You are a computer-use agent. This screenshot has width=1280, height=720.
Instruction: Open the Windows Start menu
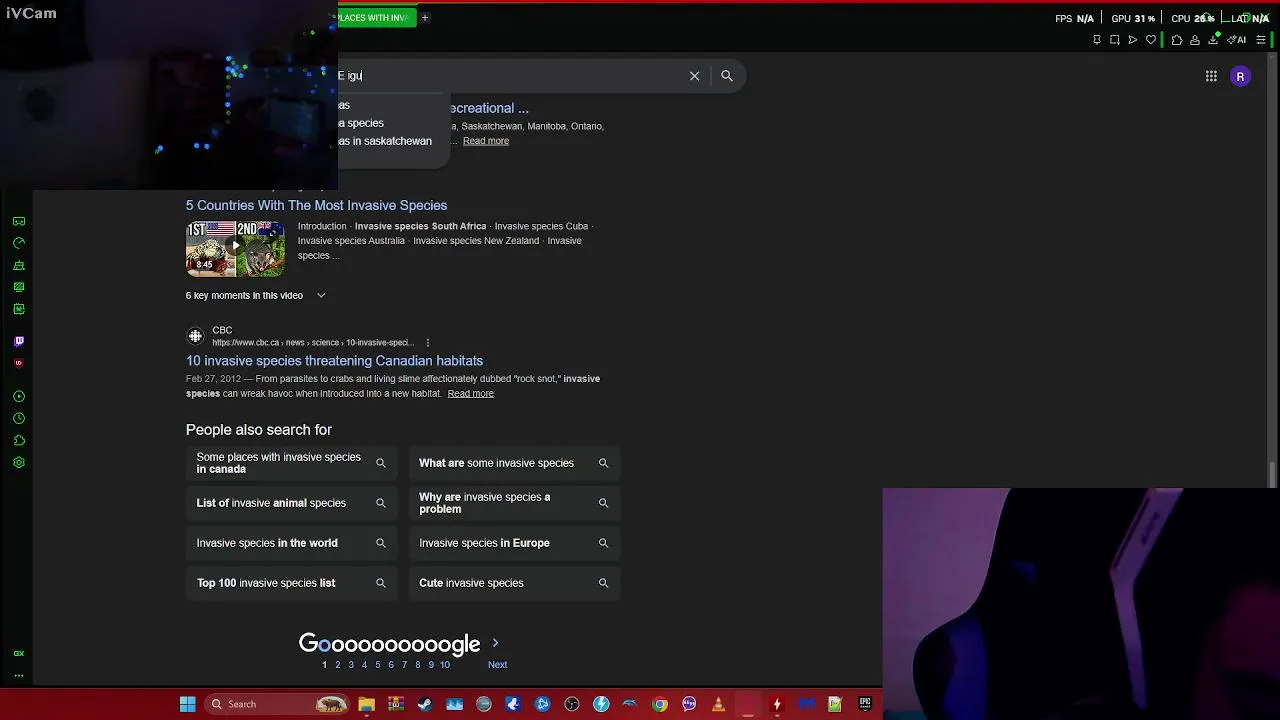tap(187, 704)
